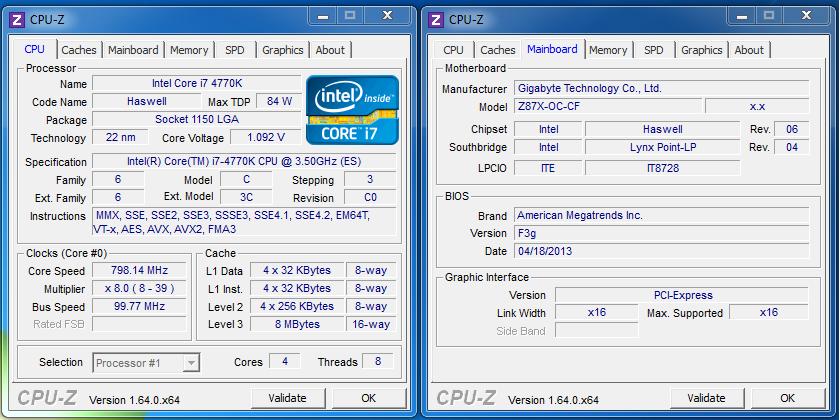Show About tab in right CPU-Z window
839x420 pixels.
(749, 50)
